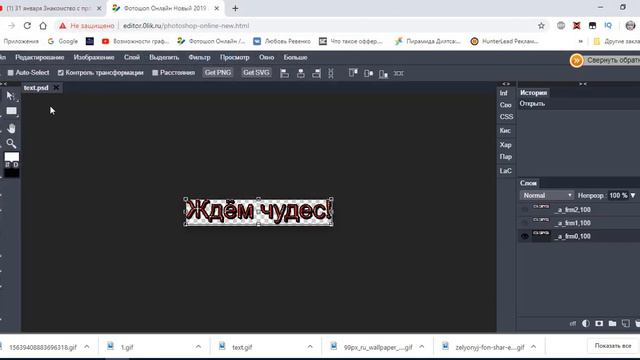Click the align vertical centers icon
This screenshot has height=360, width=640.
tap(368, 73)
